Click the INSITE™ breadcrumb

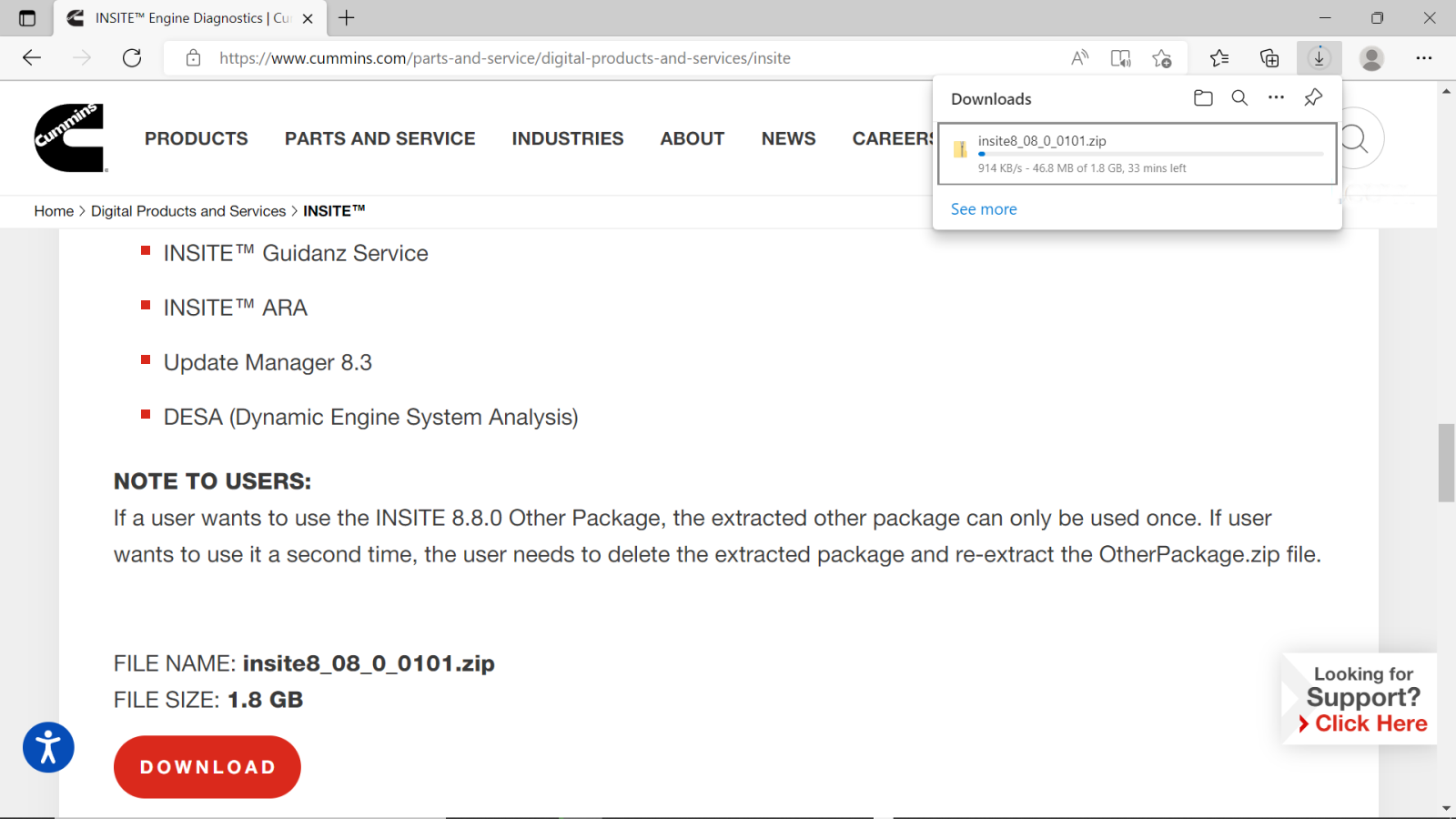click(334, 211)
